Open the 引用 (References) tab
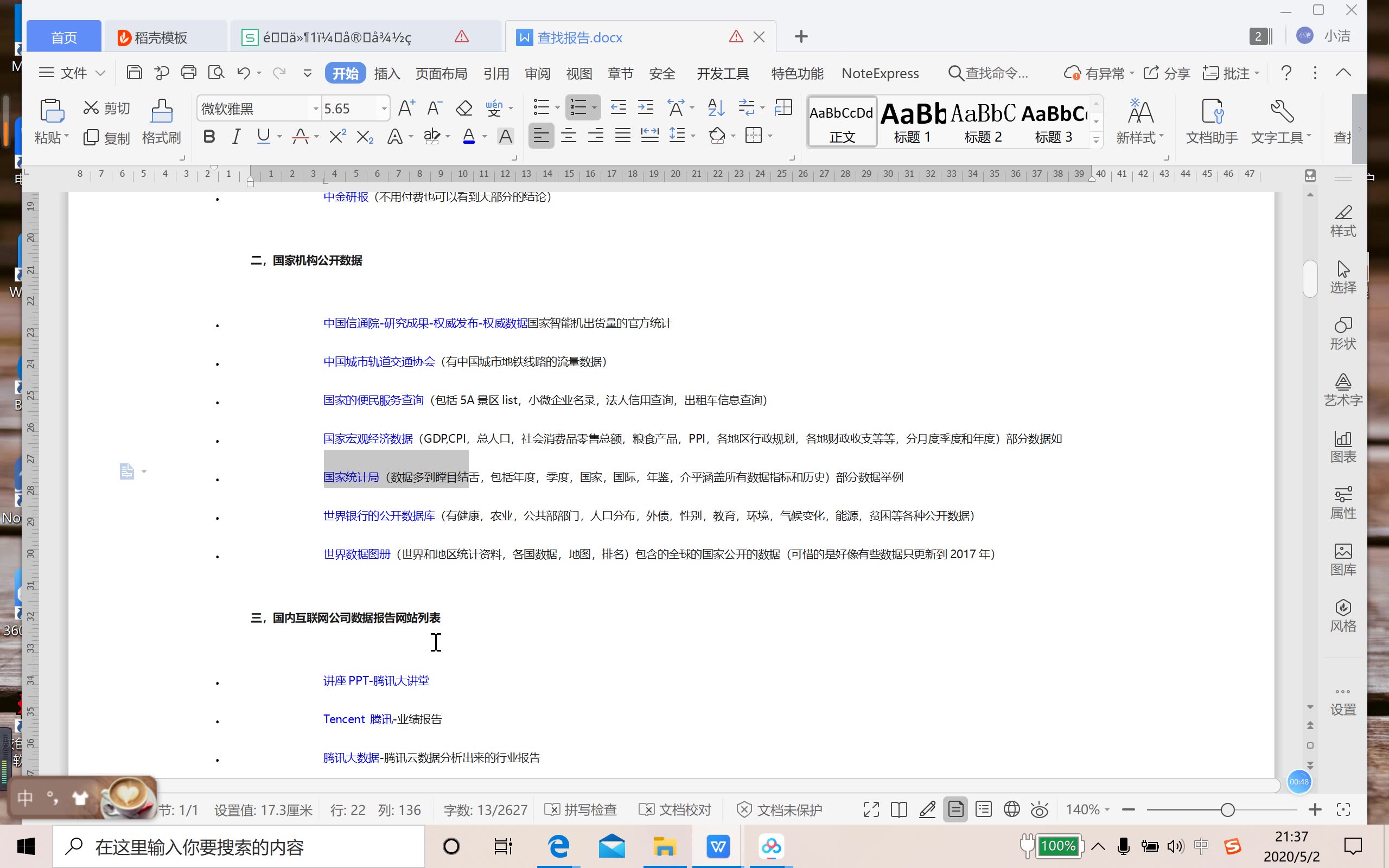The image size is (1389, 868). (496, 73)
